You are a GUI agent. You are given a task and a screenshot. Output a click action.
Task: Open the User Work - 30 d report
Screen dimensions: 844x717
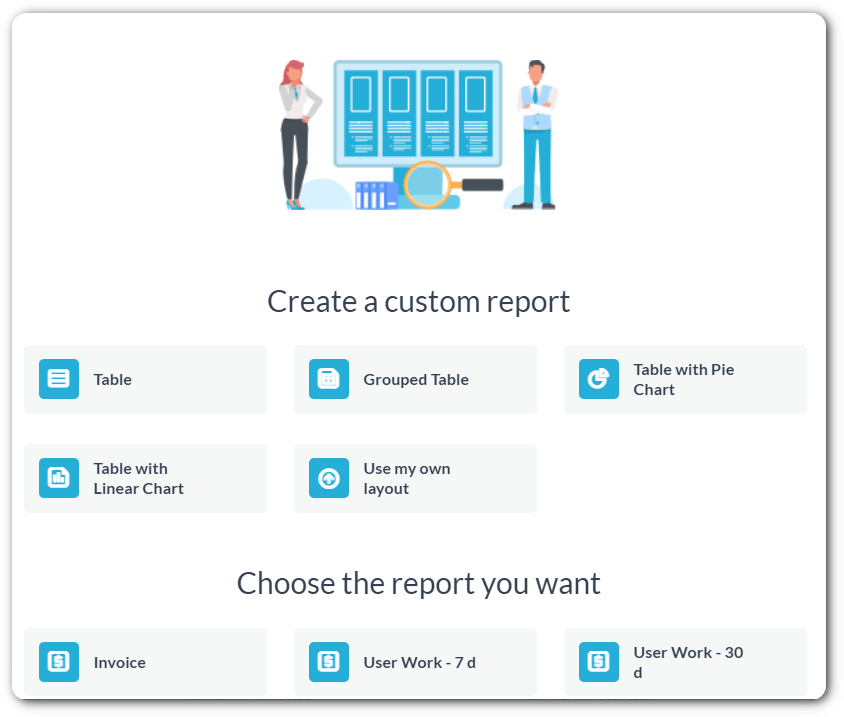[685, 662]
